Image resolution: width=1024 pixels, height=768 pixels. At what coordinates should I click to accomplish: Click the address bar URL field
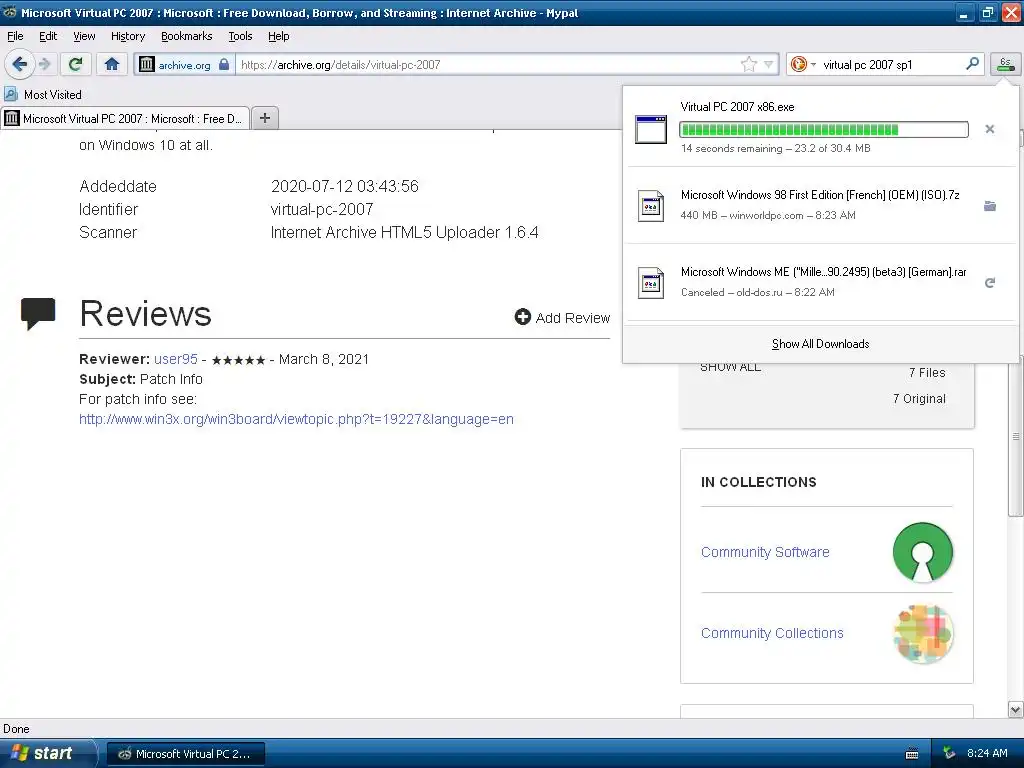pyautogui.click(x=487, y=64)
